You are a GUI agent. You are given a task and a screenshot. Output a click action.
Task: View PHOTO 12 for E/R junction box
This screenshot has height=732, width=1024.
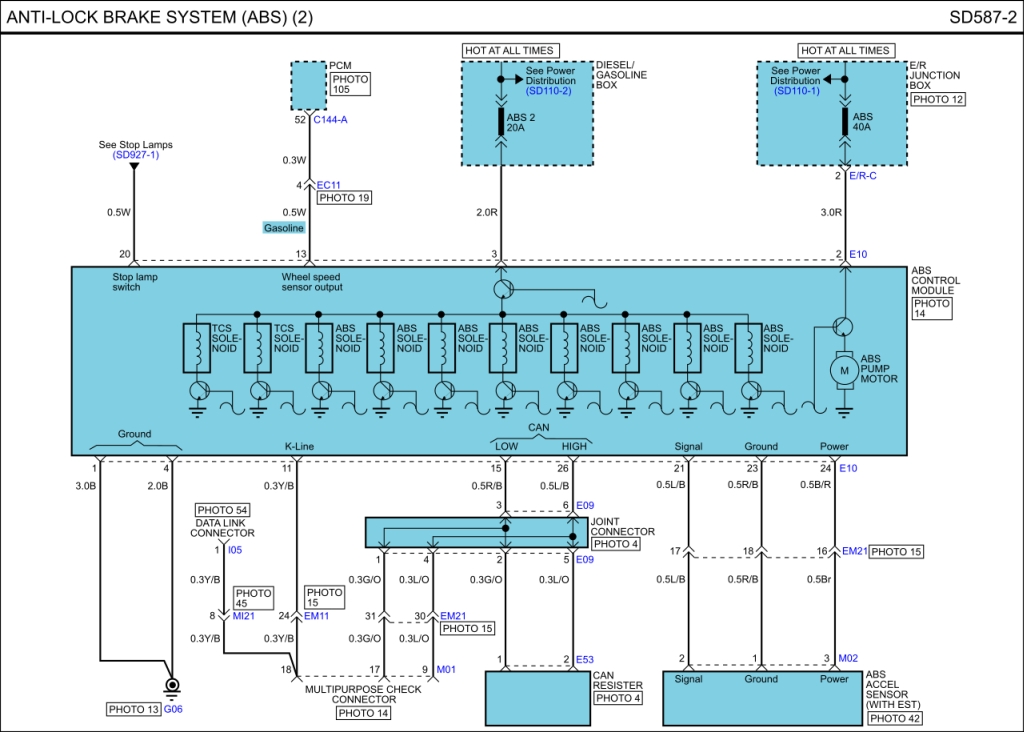938,99
